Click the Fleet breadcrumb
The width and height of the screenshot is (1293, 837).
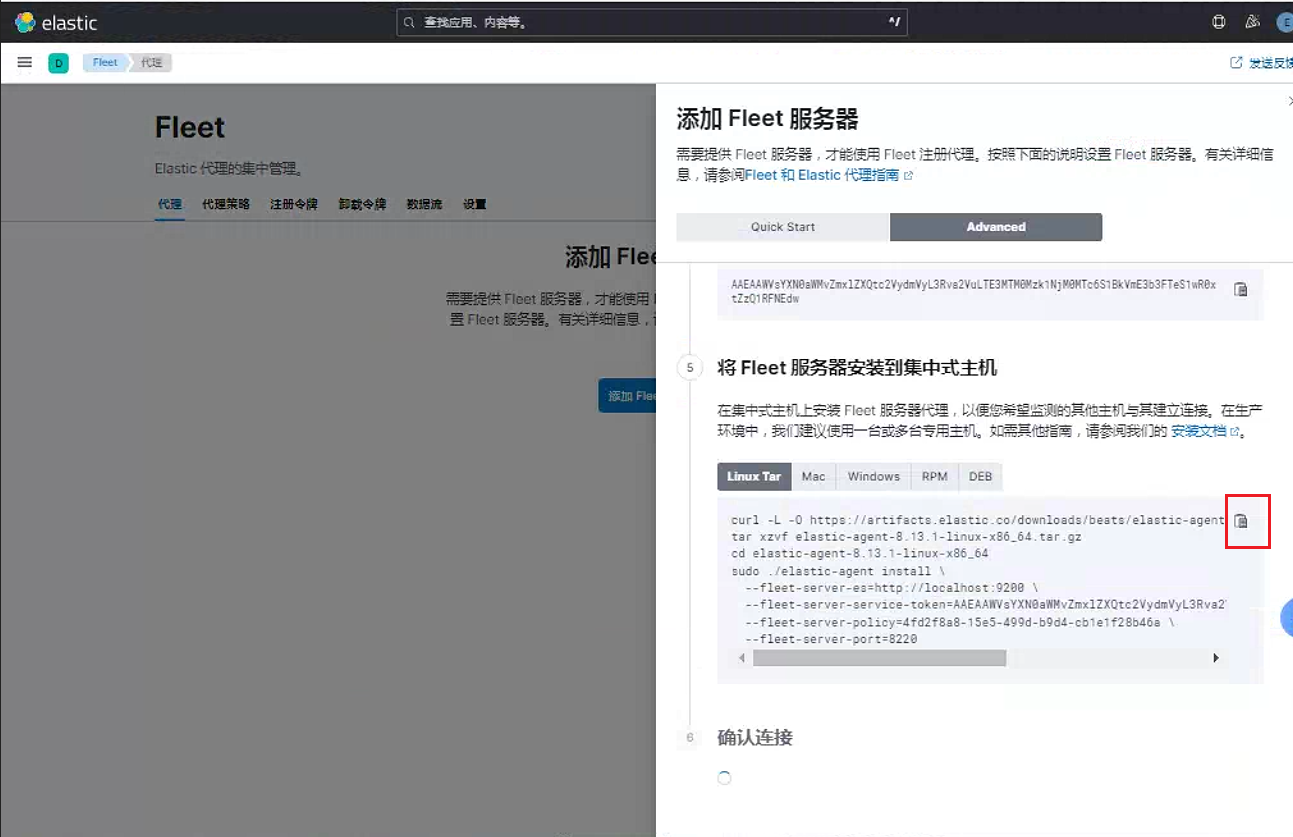tap(105, 63)
